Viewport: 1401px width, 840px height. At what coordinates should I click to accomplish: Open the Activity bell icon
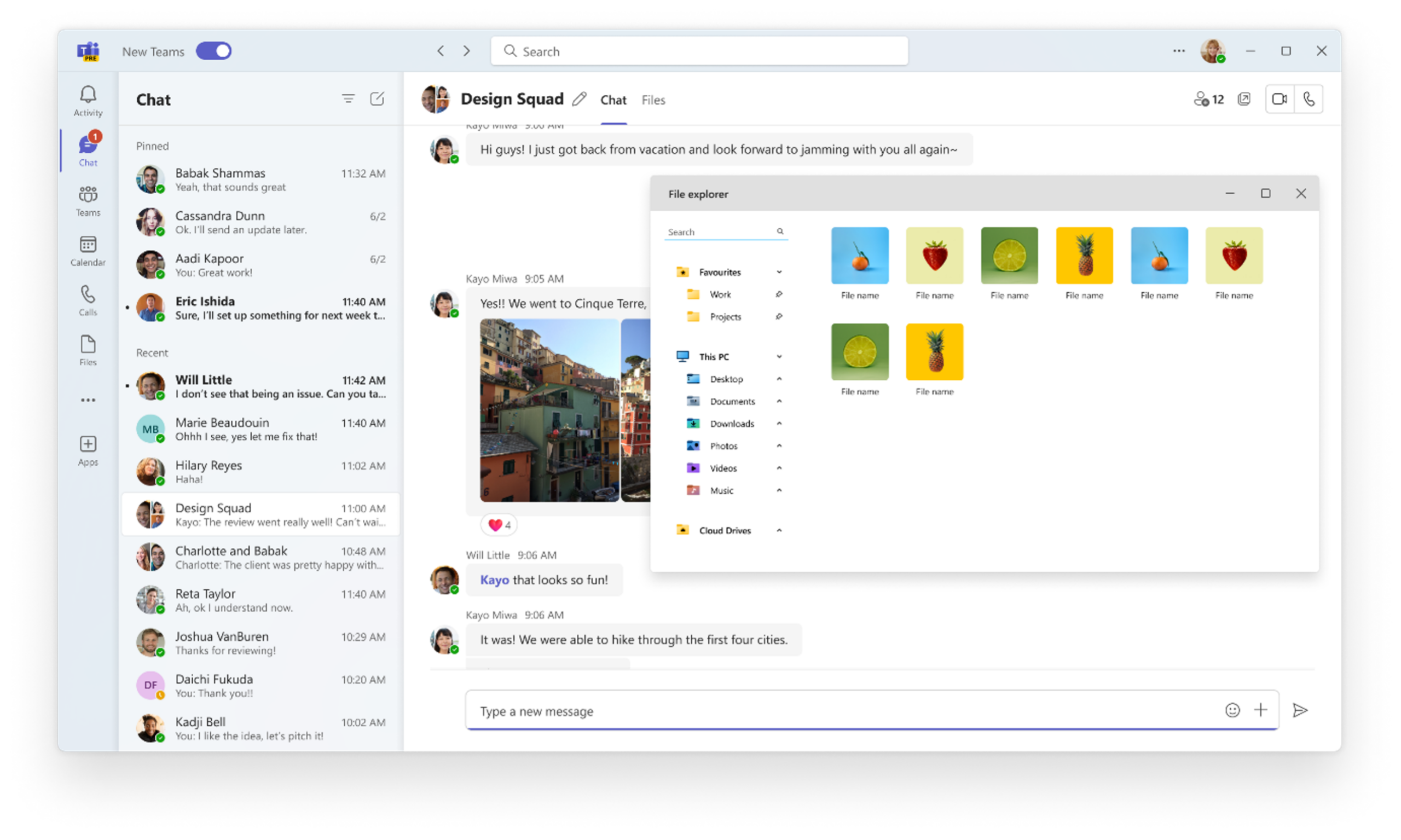point(88,95)
